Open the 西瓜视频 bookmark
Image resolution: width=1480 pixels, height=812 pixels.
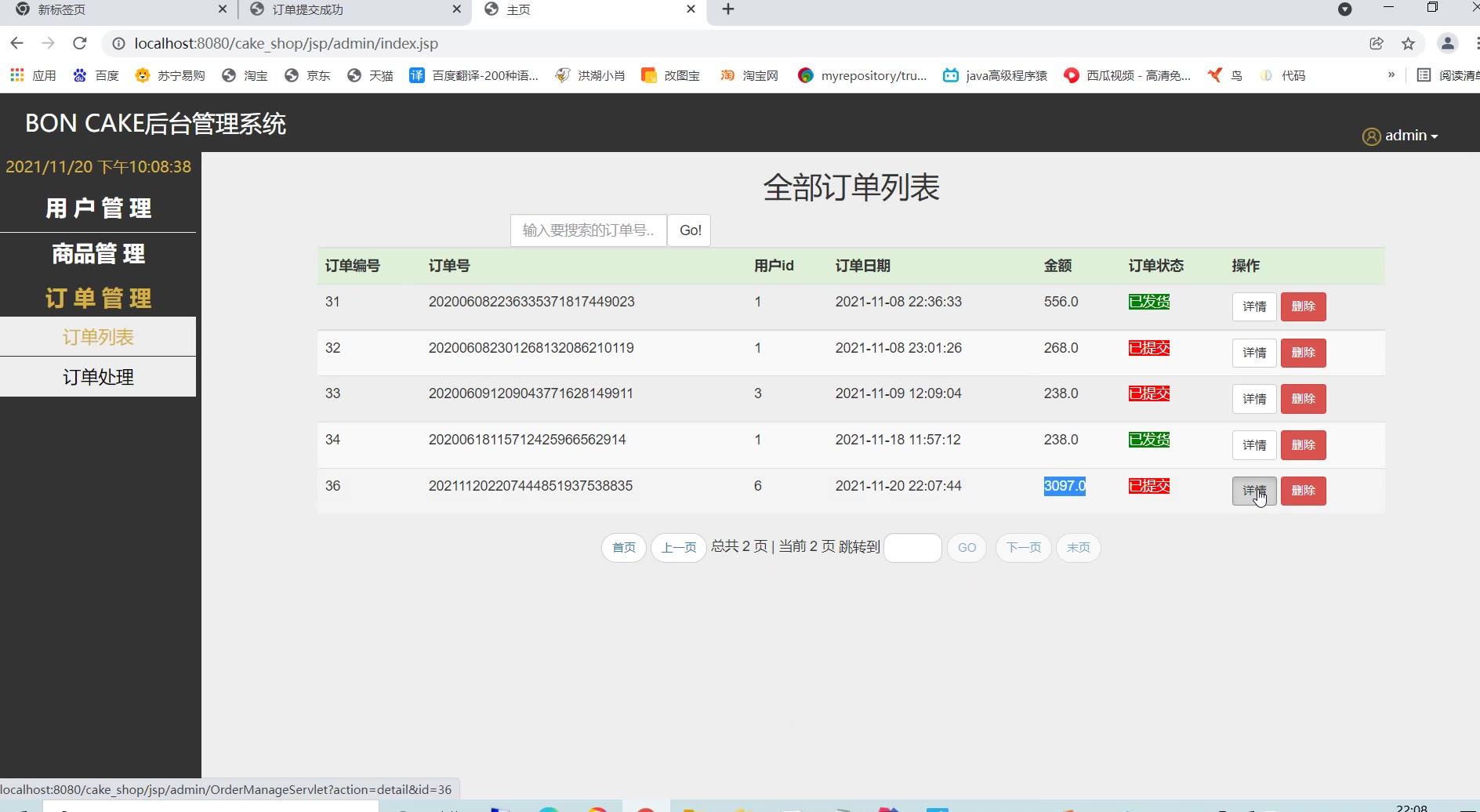coord(1127,75)
